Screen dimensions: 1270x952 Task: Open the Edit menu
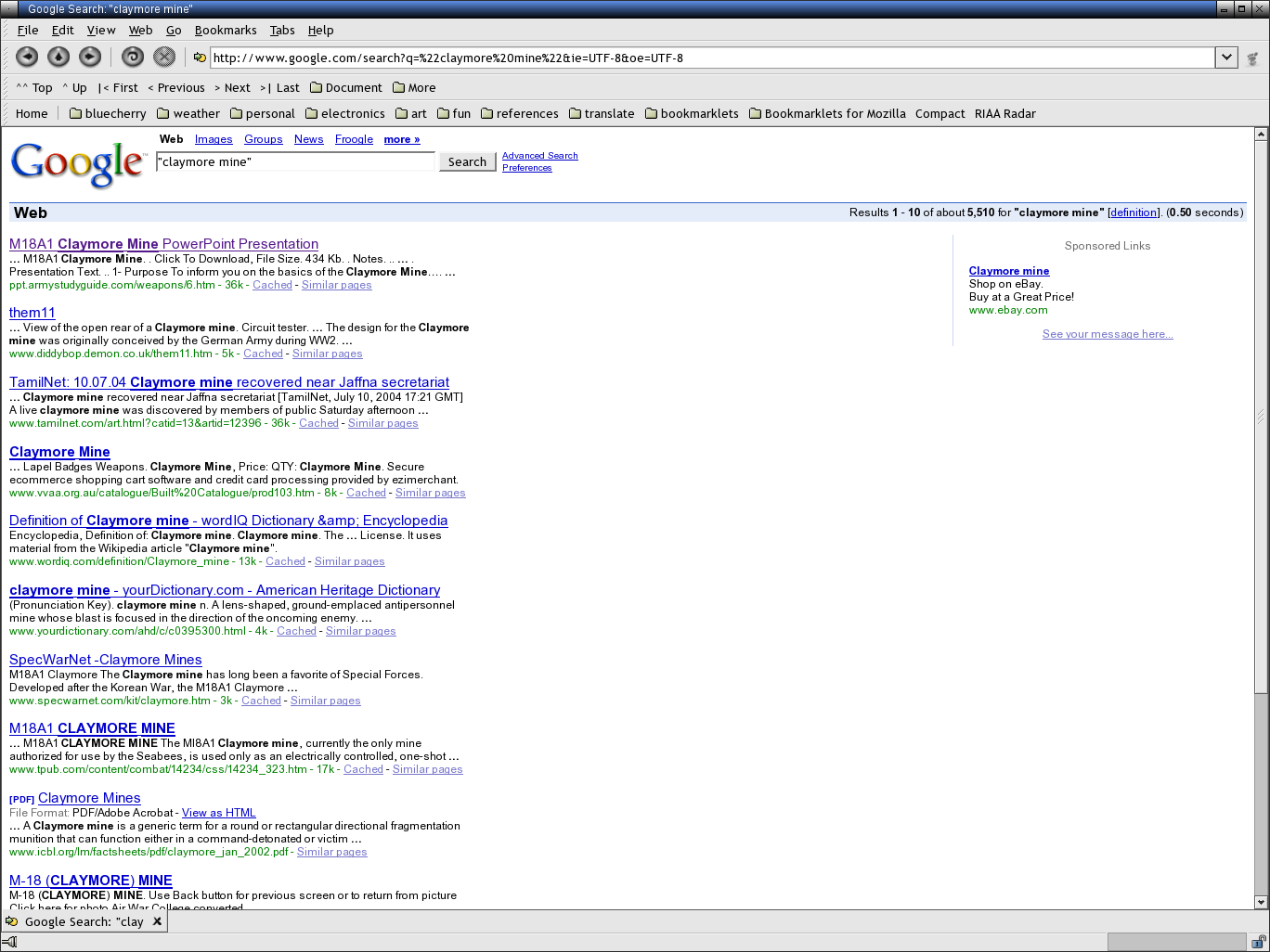pos(62,30)
